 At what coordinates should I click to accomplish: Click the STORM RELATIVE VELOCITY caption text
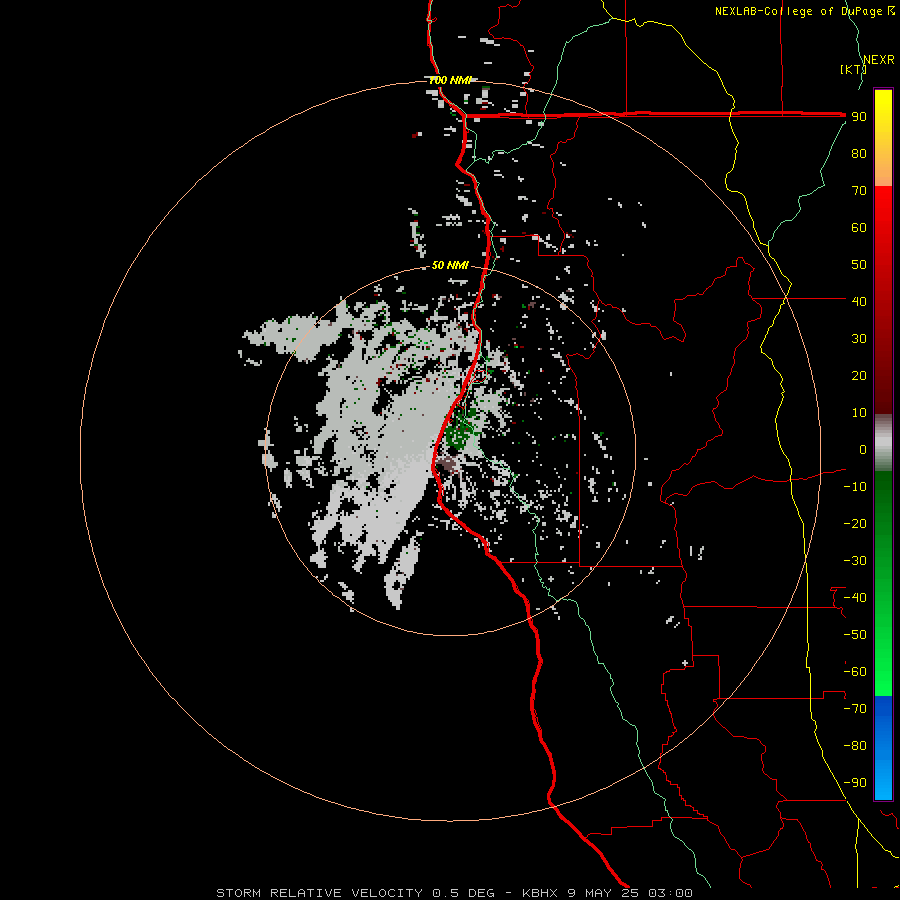(x=321, y=893)
